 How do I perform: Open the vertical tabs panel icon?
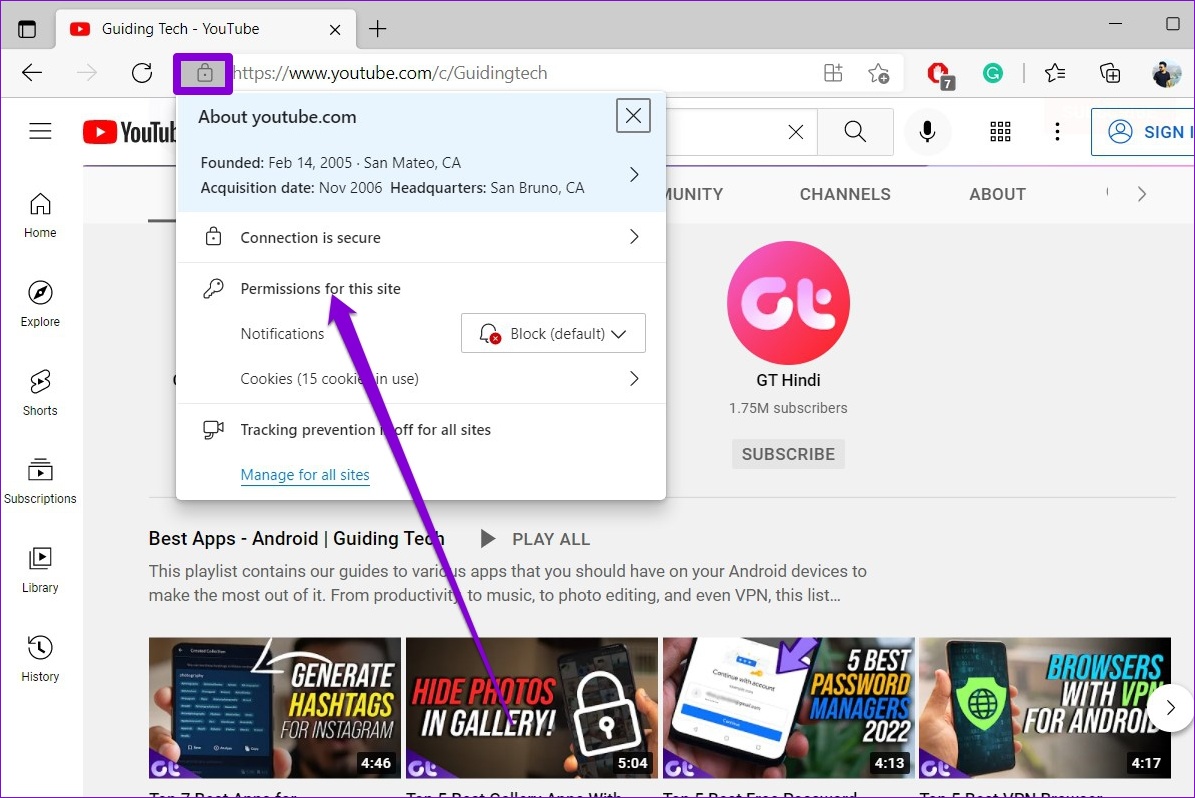[x=27, y=29]
